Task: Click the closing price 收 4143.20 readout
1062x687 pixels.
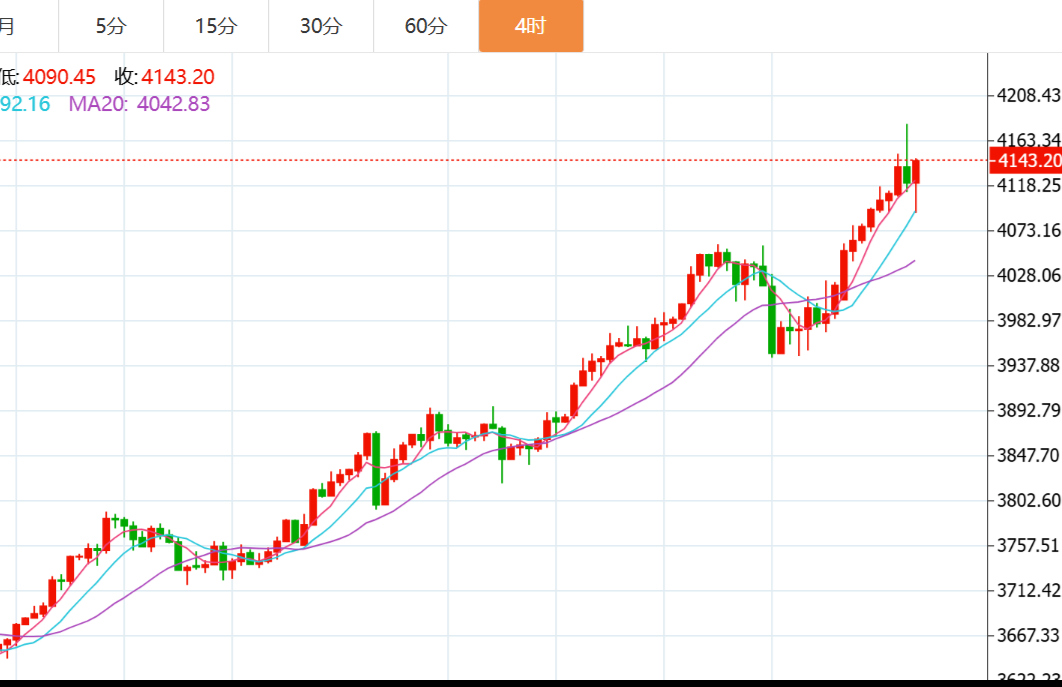Action: click(164, 77)
